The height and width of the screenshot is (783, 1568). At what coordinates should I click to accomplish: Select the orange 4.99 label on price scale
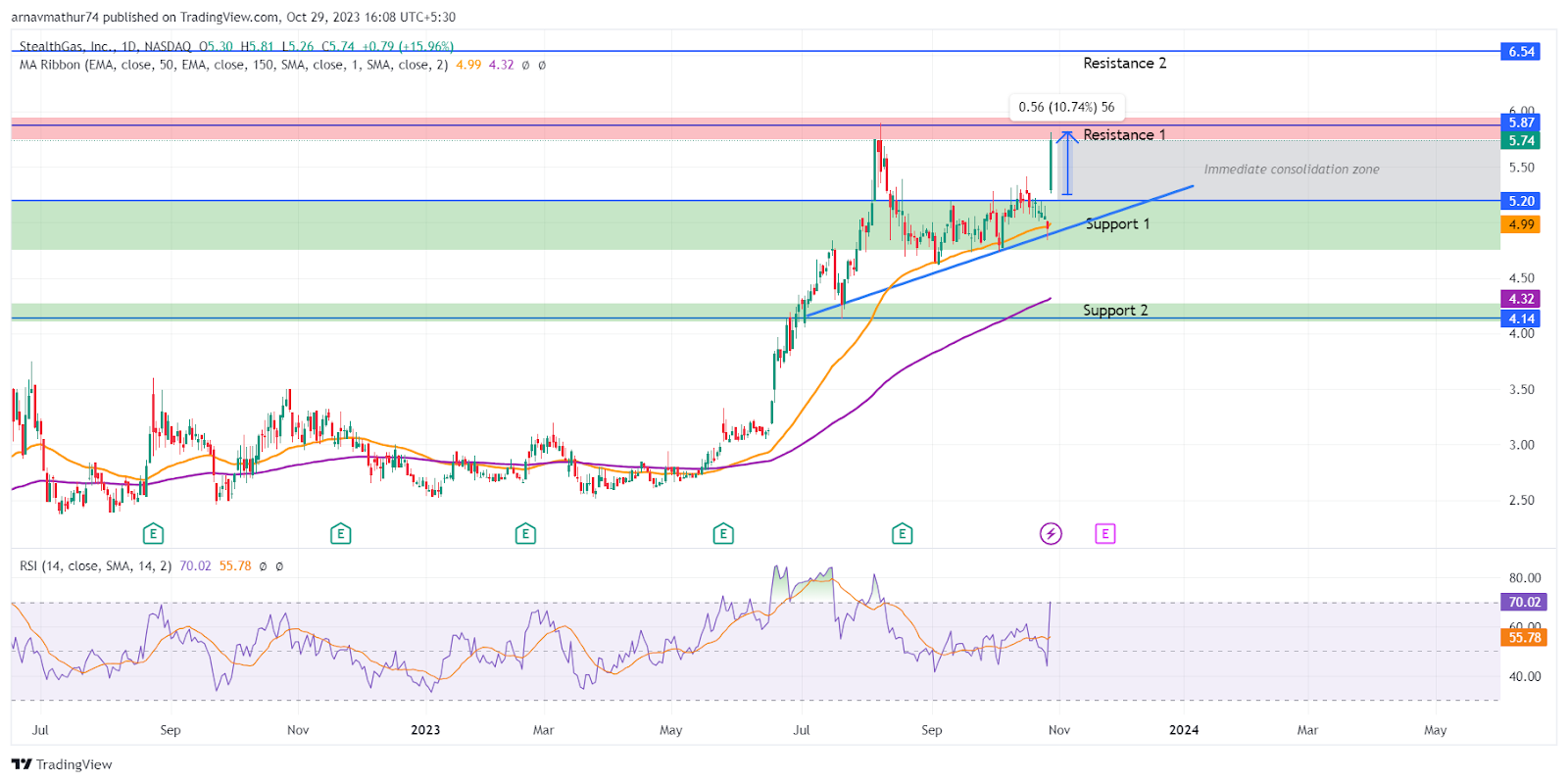1521,224
